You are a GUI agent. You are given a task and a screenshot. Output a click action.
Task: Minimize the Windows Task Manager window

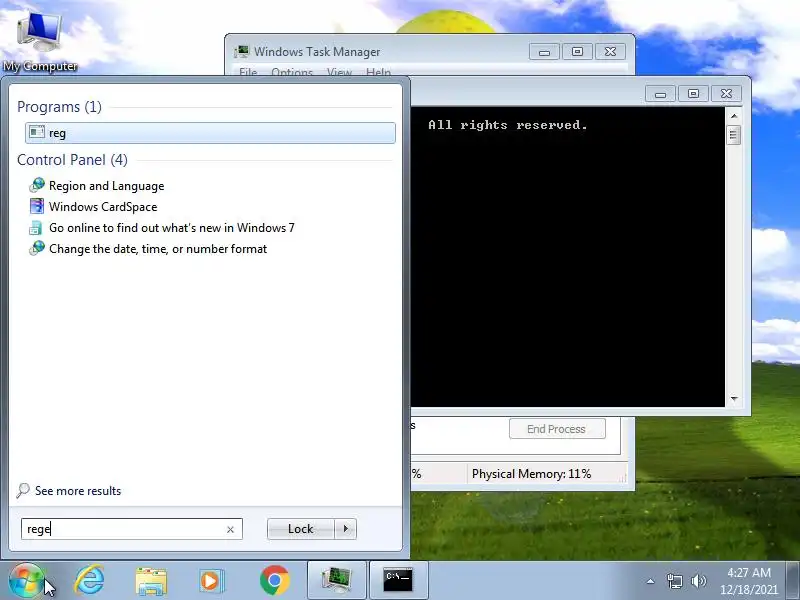pyautogui.click(x=544, y=52)
